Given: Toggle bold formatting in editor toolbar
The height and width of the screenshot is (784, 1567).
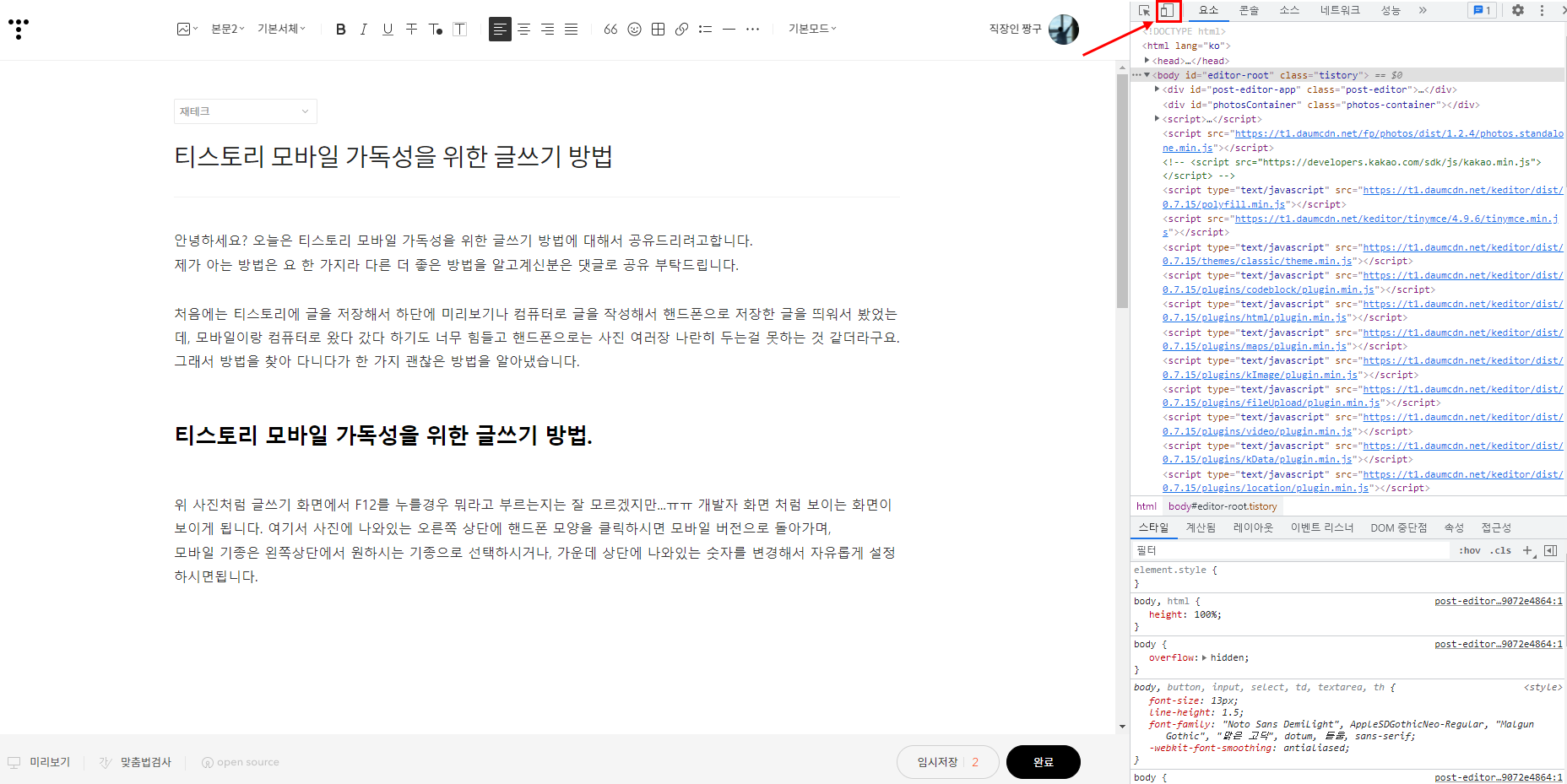Looking at the screenshot, I should tap(340, 29).
